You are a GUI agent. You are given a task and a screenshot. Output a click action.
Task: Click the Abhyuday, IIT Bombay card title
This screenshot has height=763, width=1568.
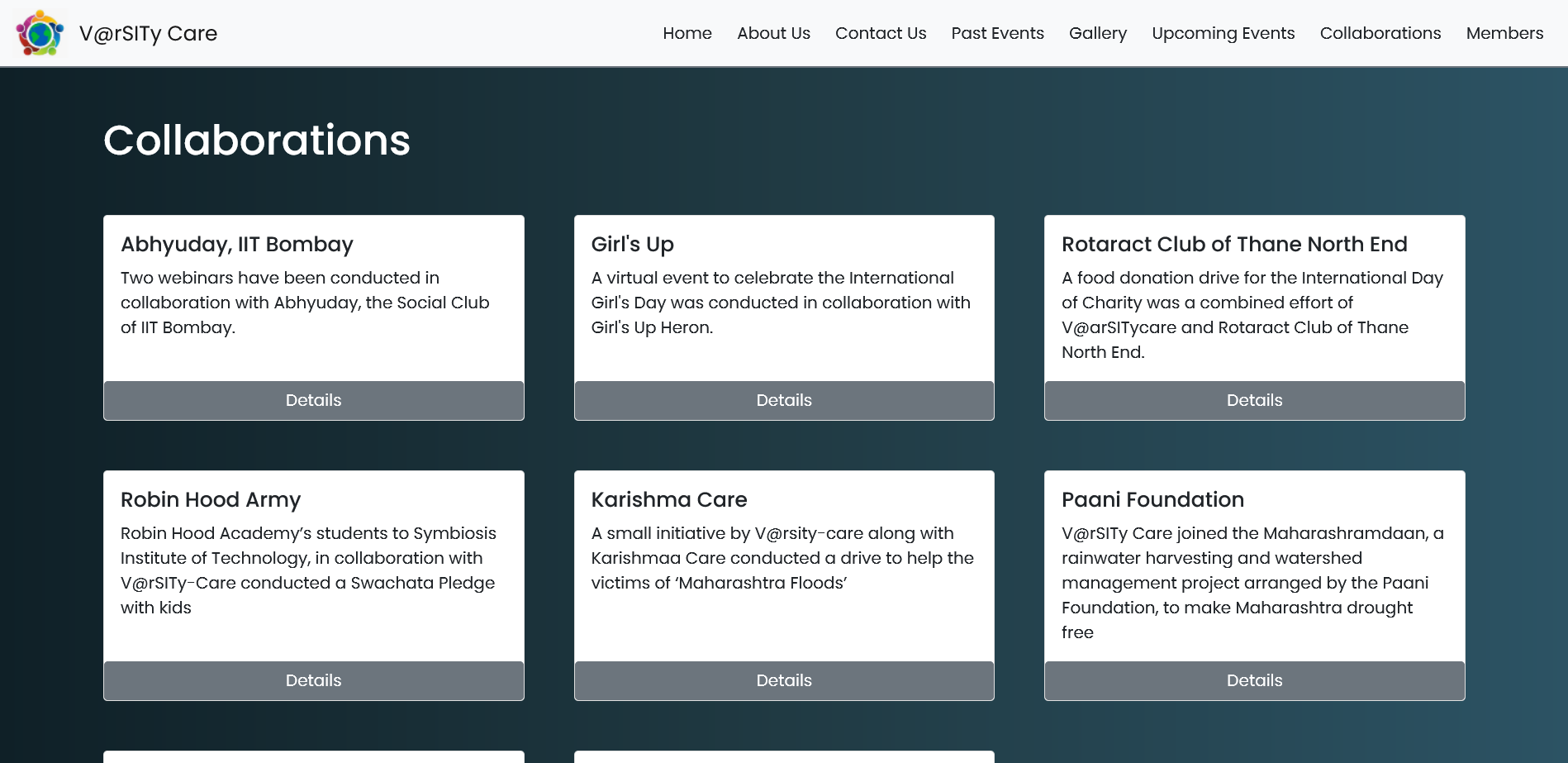pos(237,245)
